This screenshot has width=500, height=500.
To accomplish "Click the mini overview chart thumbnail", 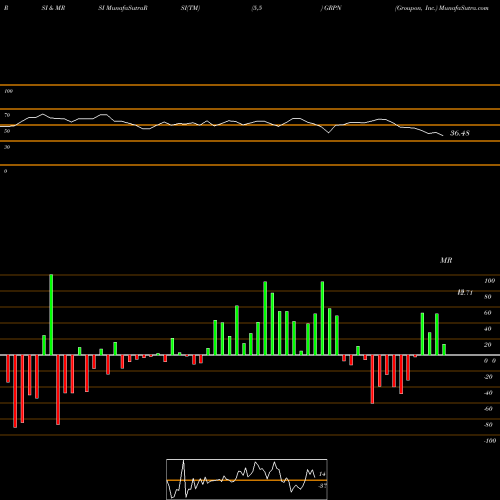I will (247, 479).
